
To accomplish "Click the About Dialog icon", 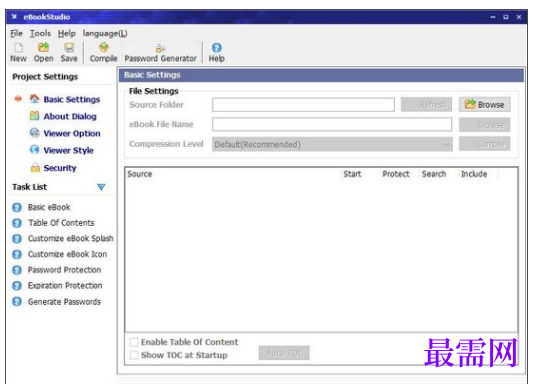I will tap(34, 116).
